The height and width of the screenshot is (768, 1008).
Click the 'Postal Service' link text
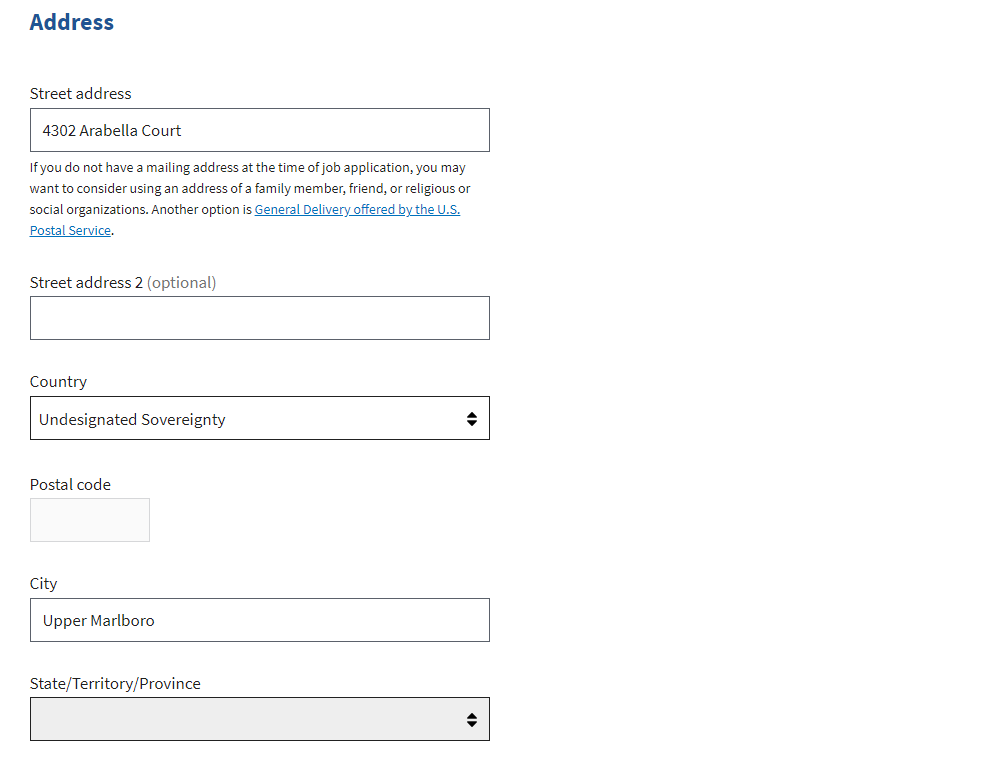[x=70, y=231]
